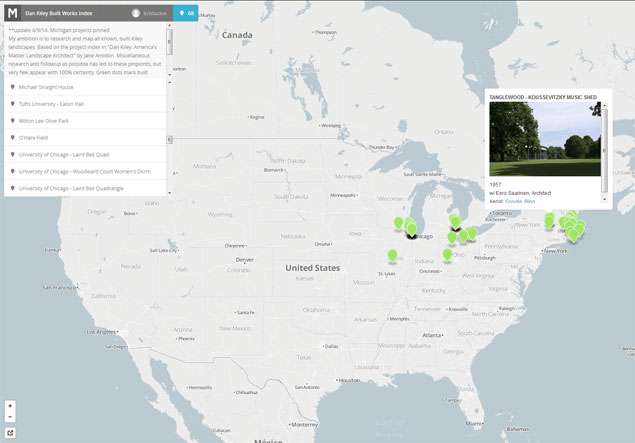Click the rightmost green marker on Lake Erie's shore
635x443 pixels.
[x=472, y=234]
